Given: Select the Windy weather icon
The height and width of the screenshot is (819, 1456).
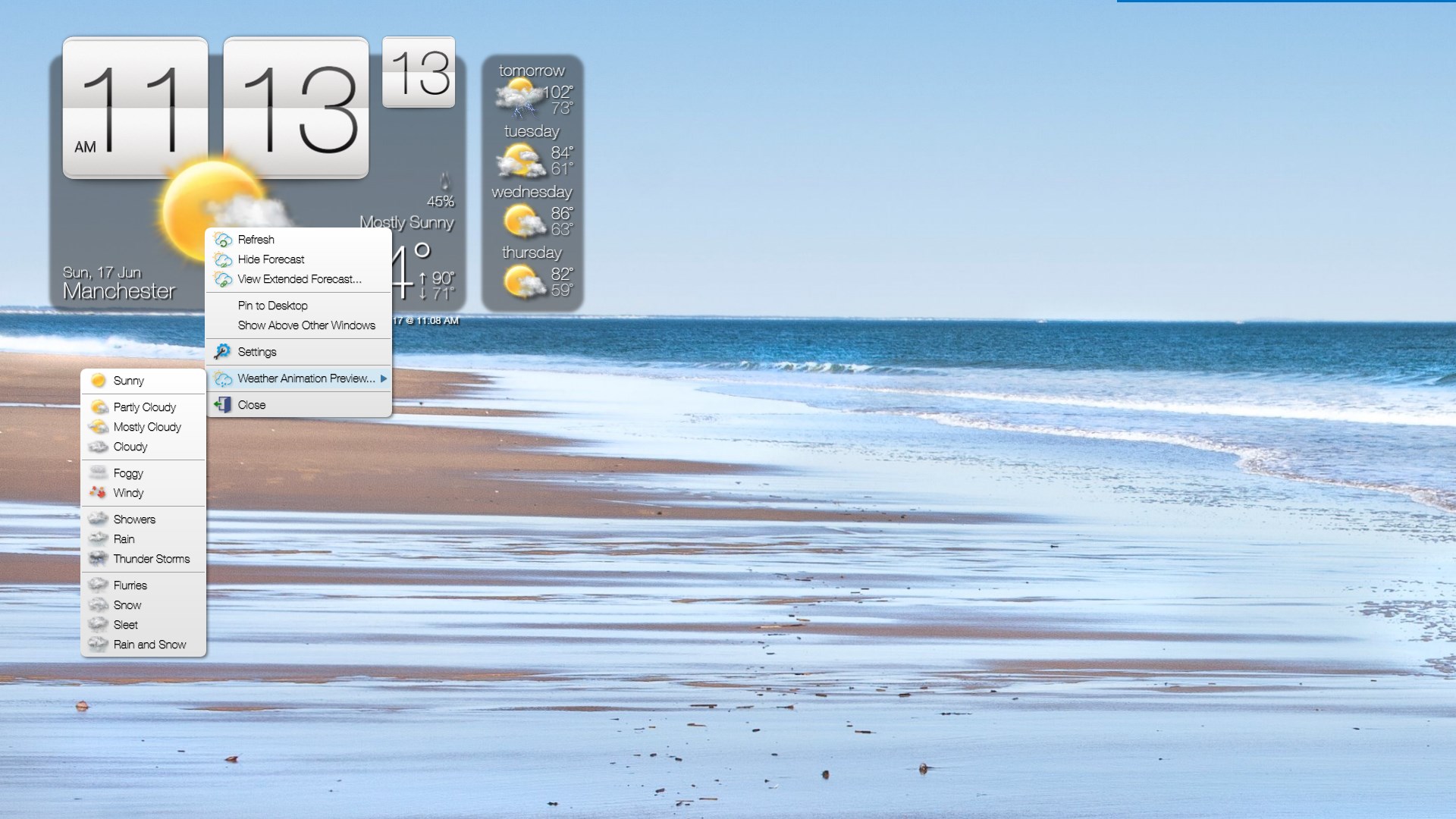Looking at the screenshot, I should 99,493.
